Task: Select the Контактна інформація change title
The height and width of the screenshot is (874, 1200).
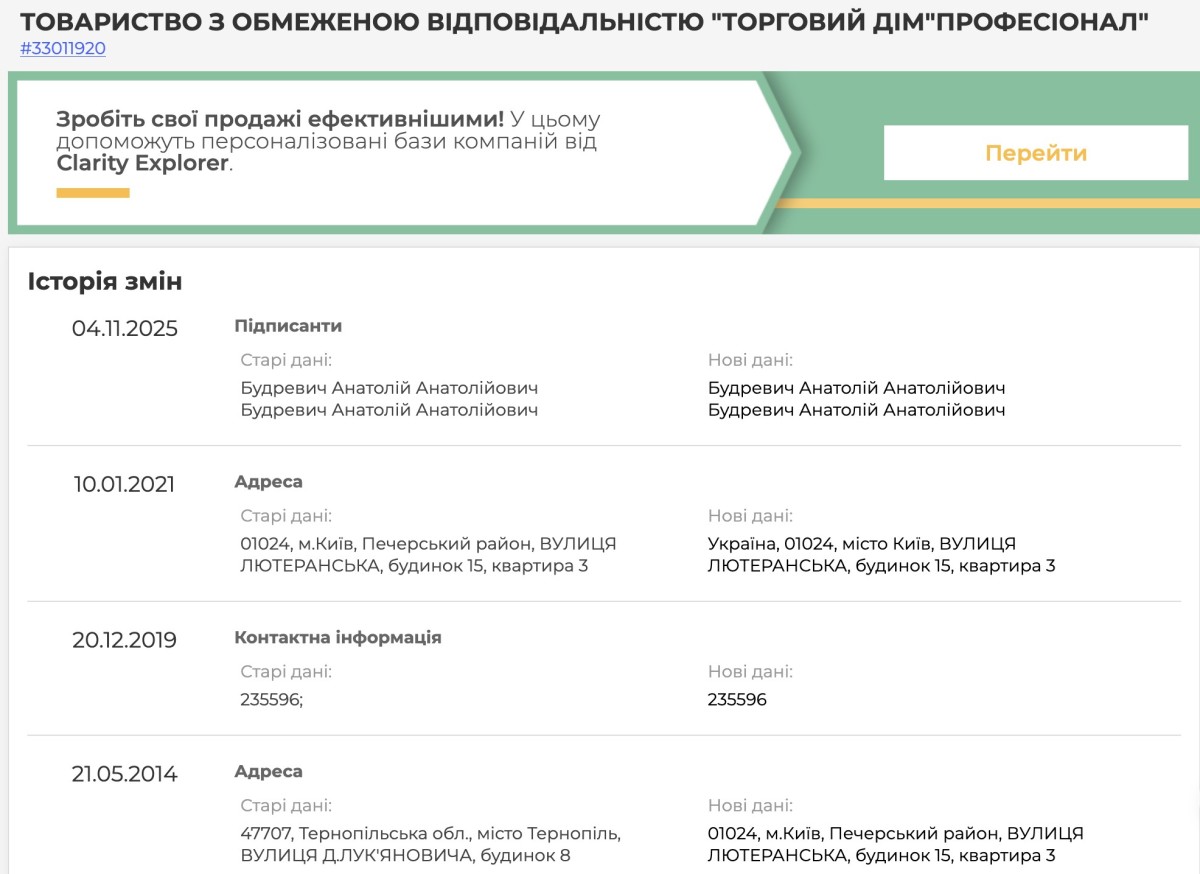Action: tap(338, 638)
